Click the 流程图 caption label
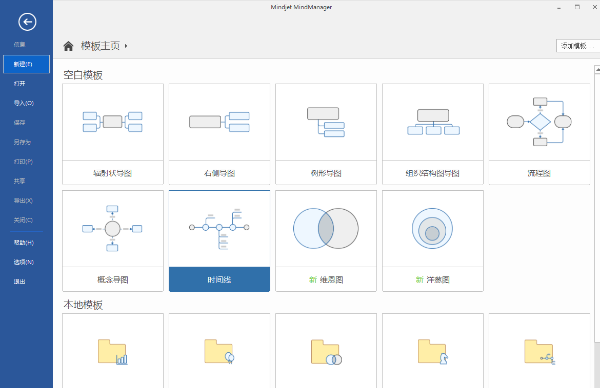600x388 pixels. pyautogui.click(x=539, y=173)
